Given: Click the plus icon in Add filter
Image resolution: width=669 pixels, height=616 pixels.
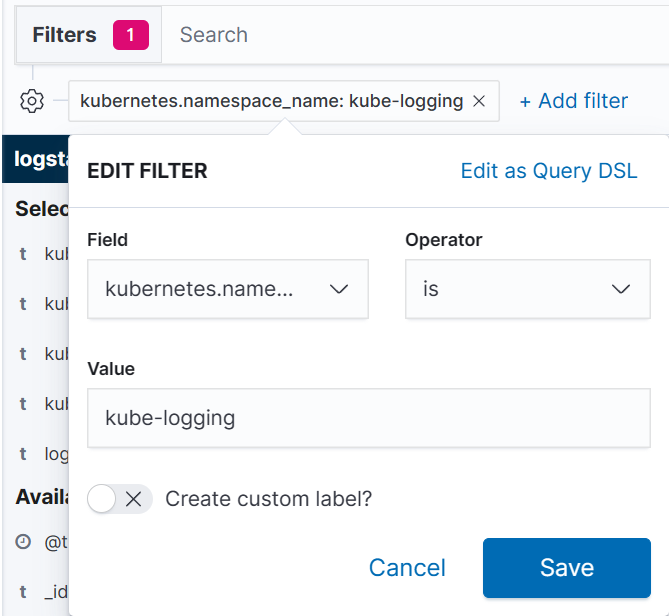Looking at the screenshot, I should pos(525,102).
